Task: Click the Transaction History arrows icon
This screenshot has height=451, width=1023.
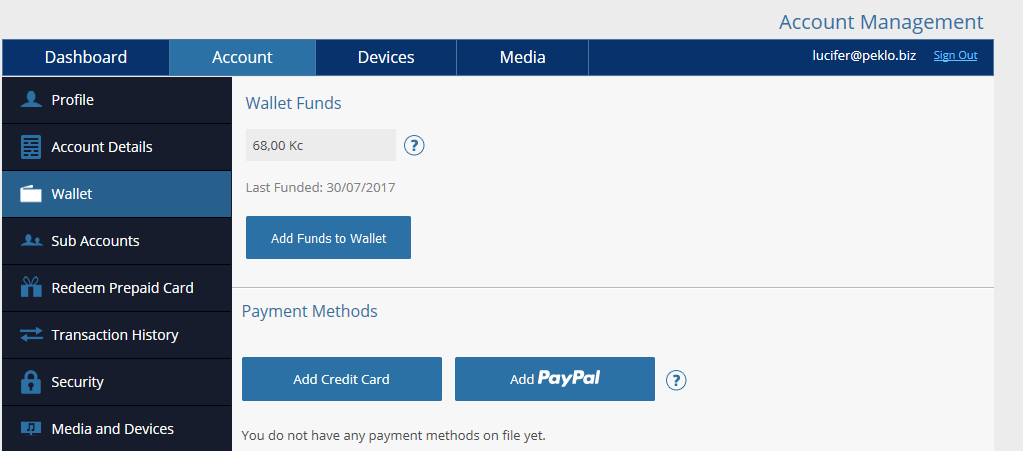Action: [31, 335]
